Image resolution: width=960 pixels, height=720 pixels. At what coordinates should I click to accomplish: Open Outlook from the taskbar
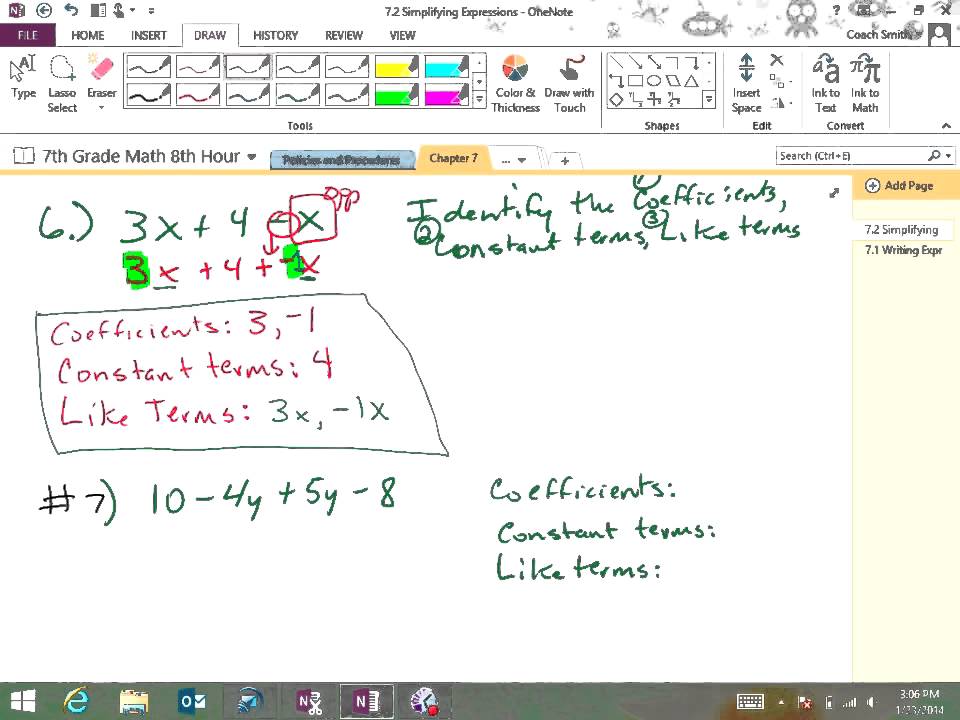pyautogui.click(x=192, y=700)
